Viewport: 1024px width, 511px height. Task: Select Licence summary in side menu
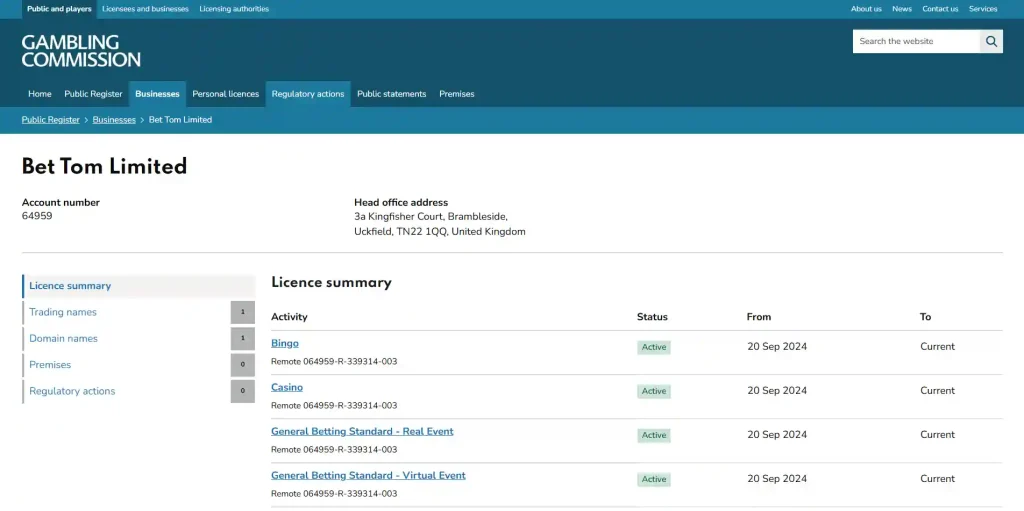138,286
